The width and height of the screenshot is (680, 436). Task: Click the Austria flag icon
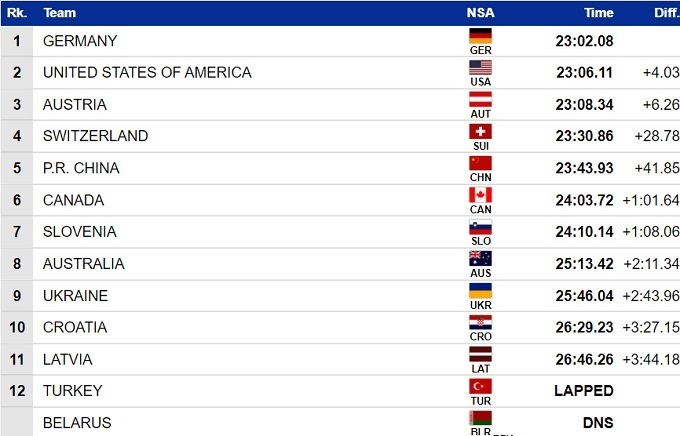[480, 100]
